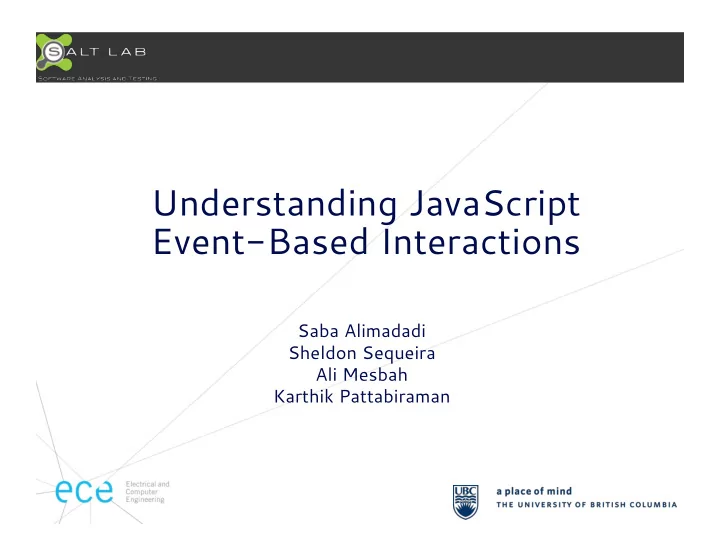Select author name 'Ali Mesbah'
The image size is (720, 557).
click(x=362, y=375)
